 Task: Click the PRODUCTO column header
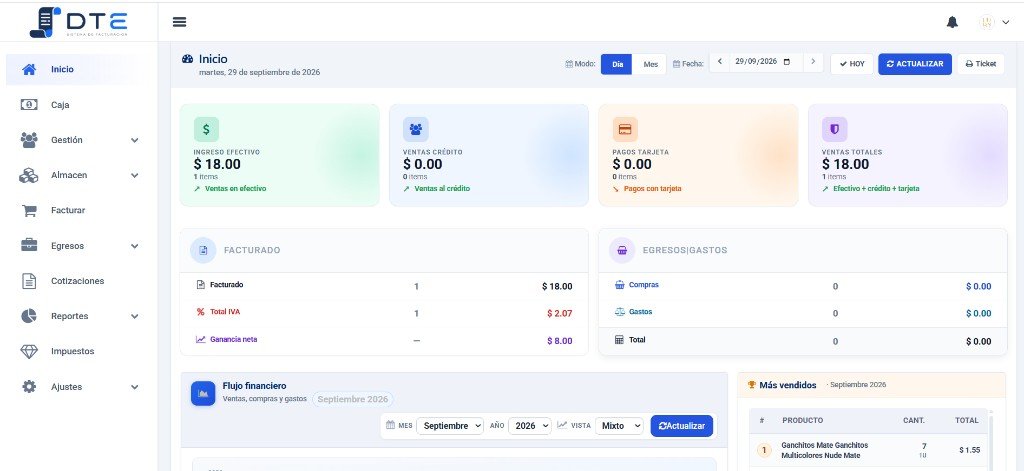(803, 420)
